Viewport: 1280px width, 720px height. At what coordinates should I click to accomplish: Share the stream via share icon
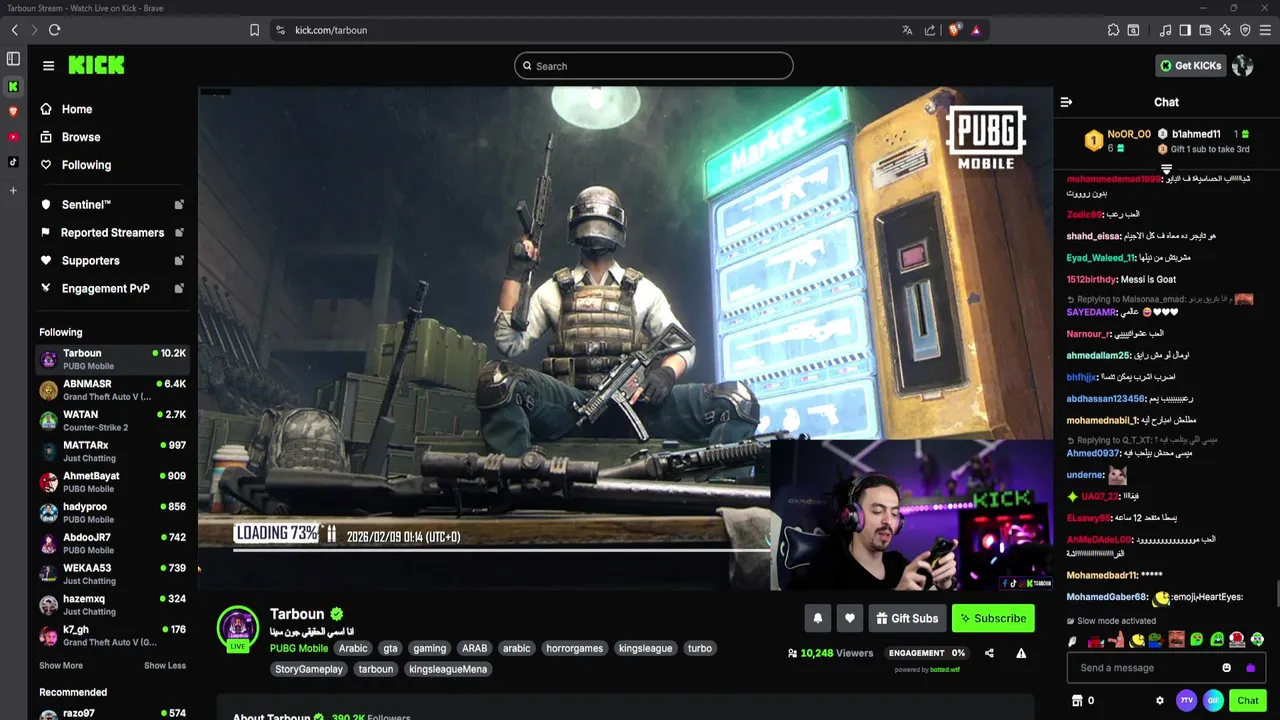989,653
